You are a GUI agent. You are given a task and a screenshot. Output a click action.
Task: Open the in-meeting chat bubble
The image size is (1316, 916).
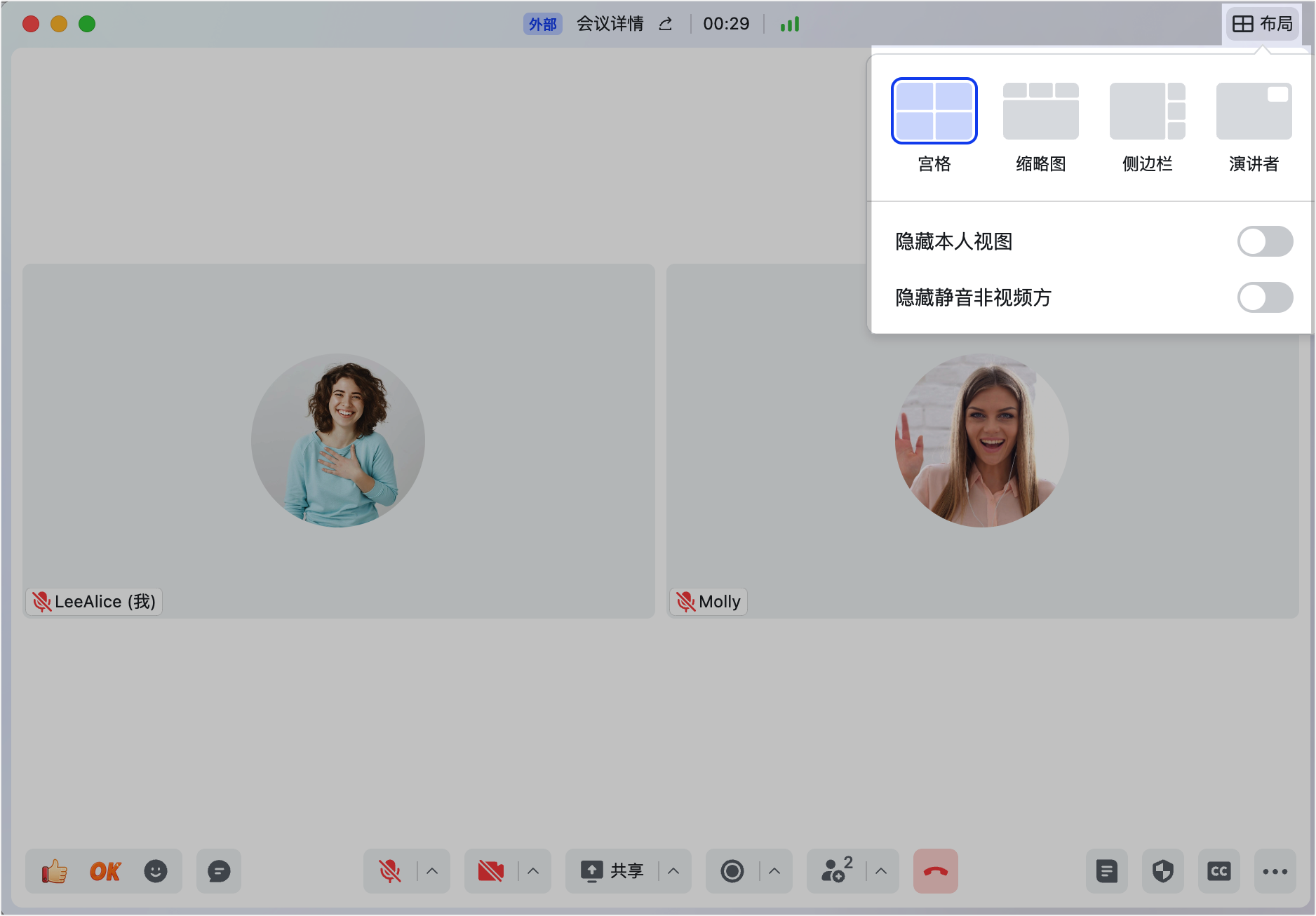tap(218, 871)
